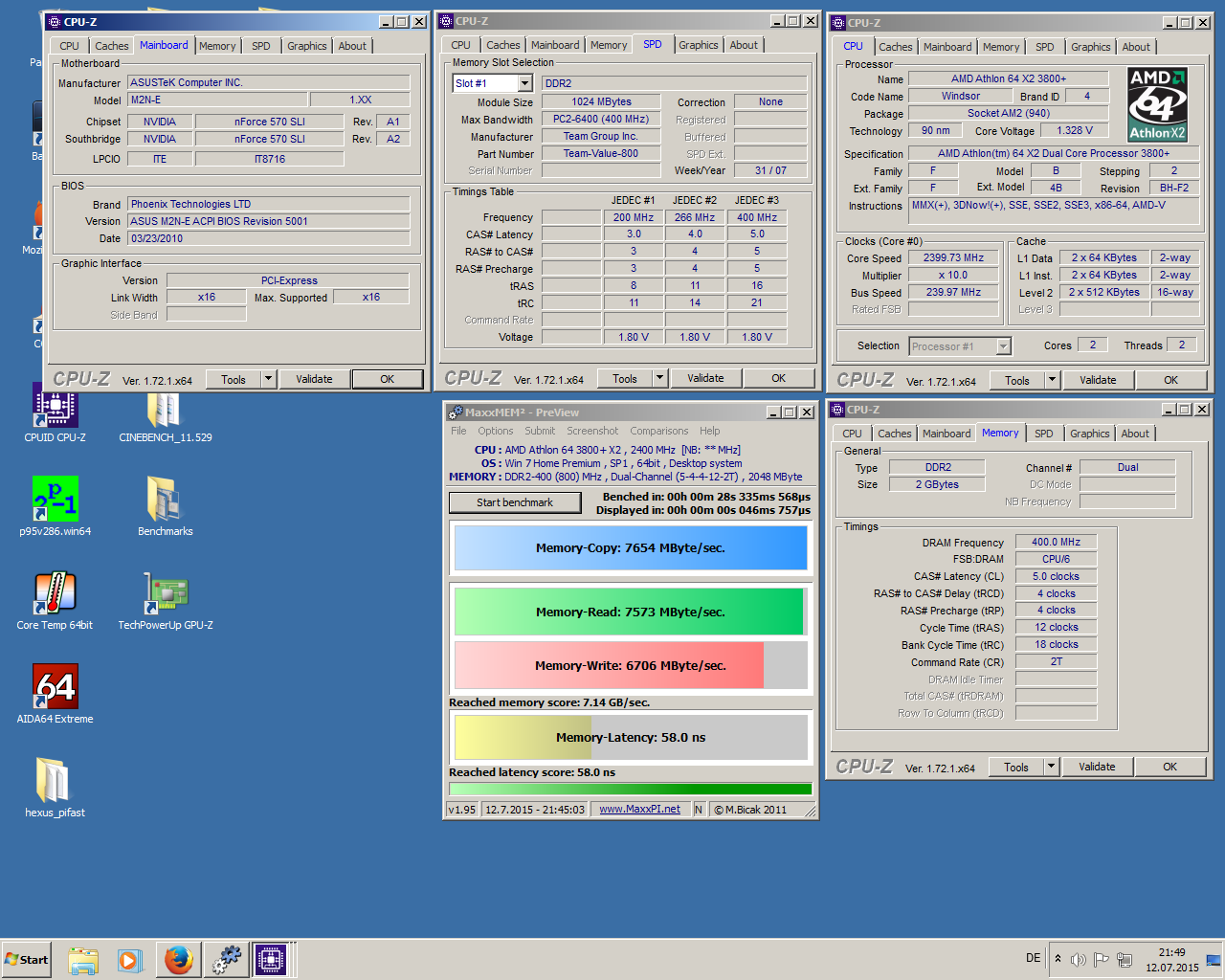Screen dimensions: 1225x980
Task: Click the Tools button in Mainboard window
Action: click(x=234, y=379)
